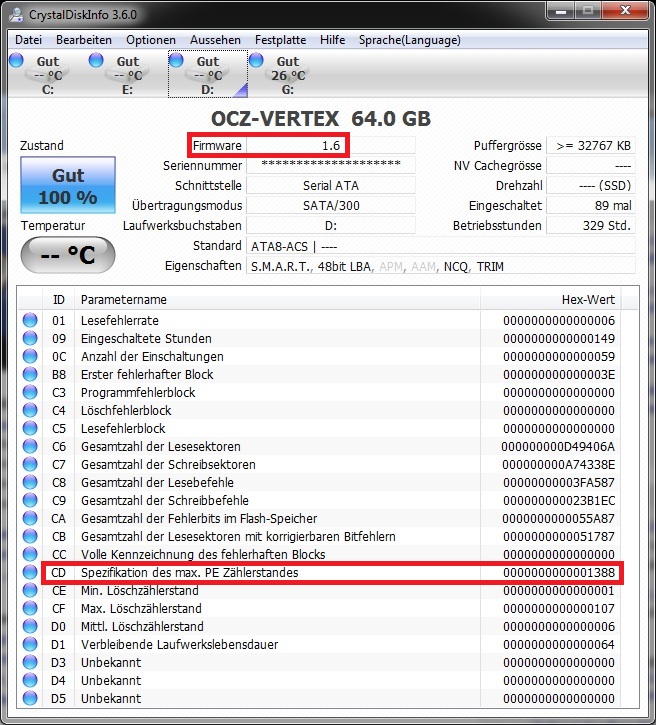
Task: Select drive D: in the disk bar
Action: click(x=208, y=74)
